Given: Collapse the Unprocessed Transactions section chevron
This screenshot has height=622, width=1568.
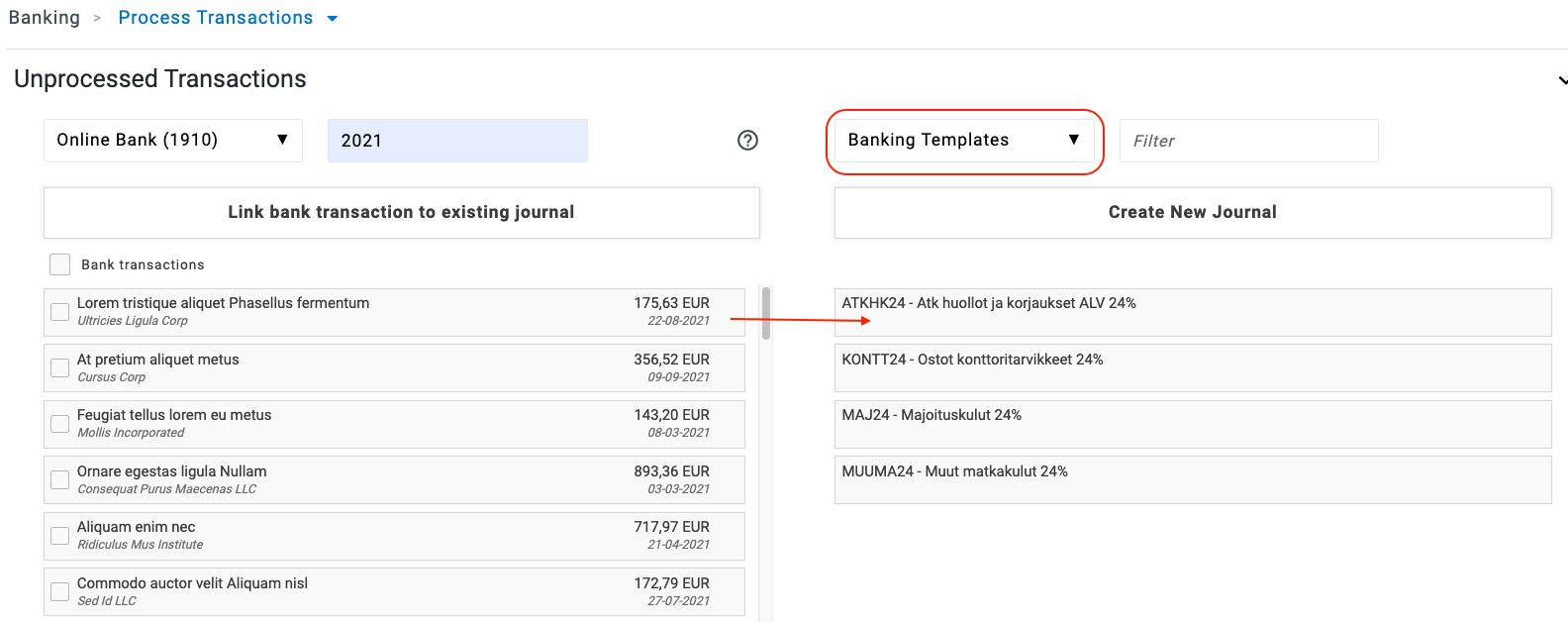Looking at the screenshot, I should click(x=1561, y=80).
